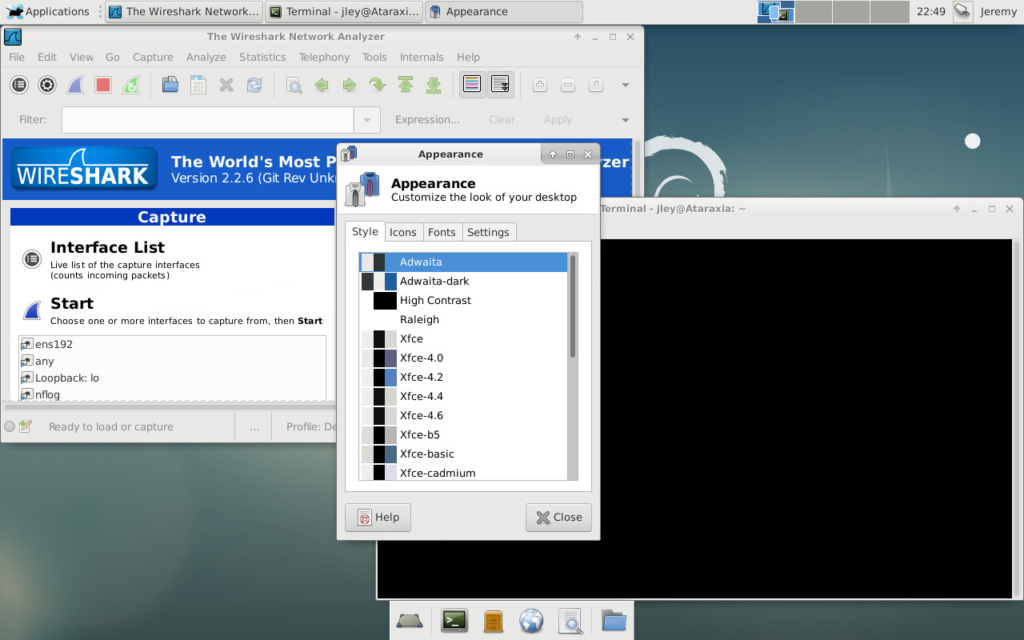This screenshot has height=640, width=1024.
Task: Open application finder magnifier dock icon
Action: pos(570,621)
